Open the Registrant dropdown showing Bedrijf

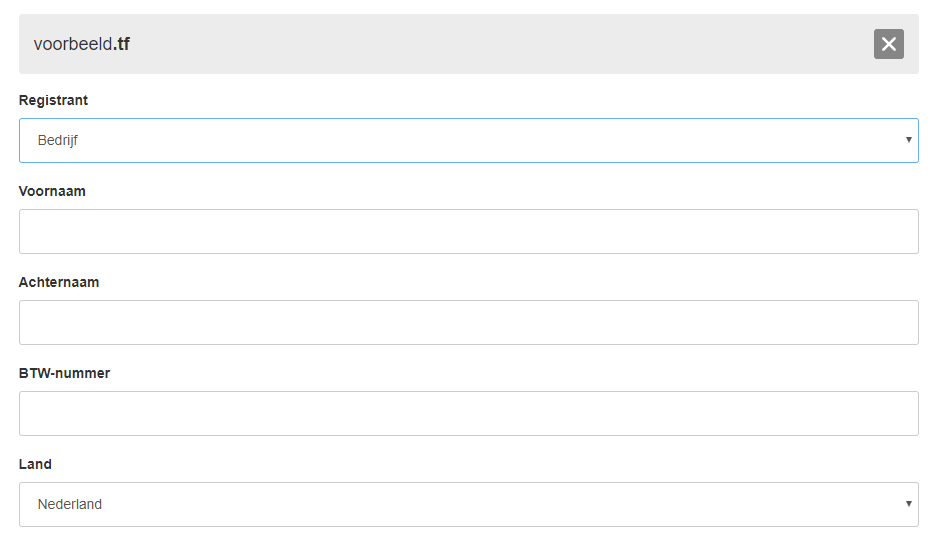coord(468,140)
